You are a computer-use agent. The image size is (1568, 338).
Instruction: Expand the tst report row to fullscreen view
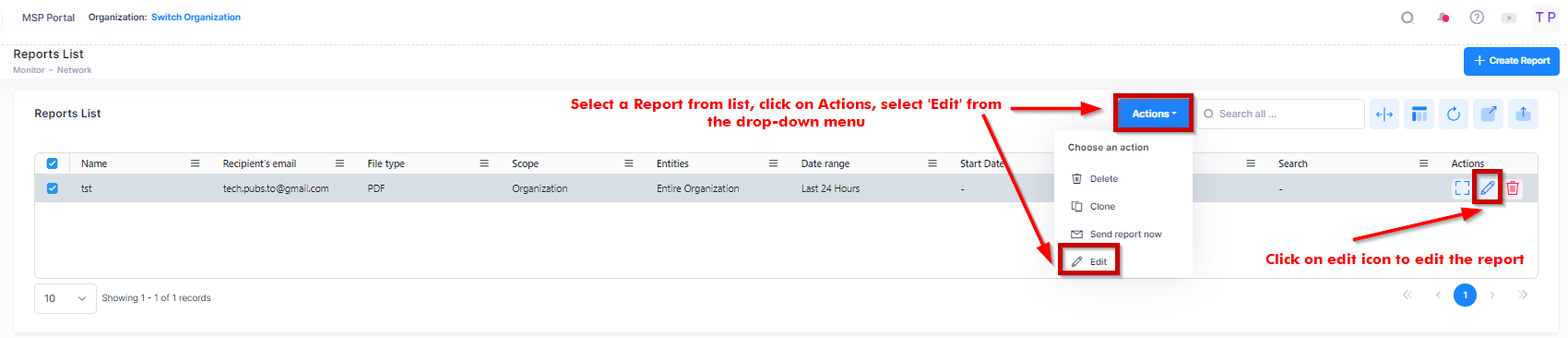click(1462, 188)
